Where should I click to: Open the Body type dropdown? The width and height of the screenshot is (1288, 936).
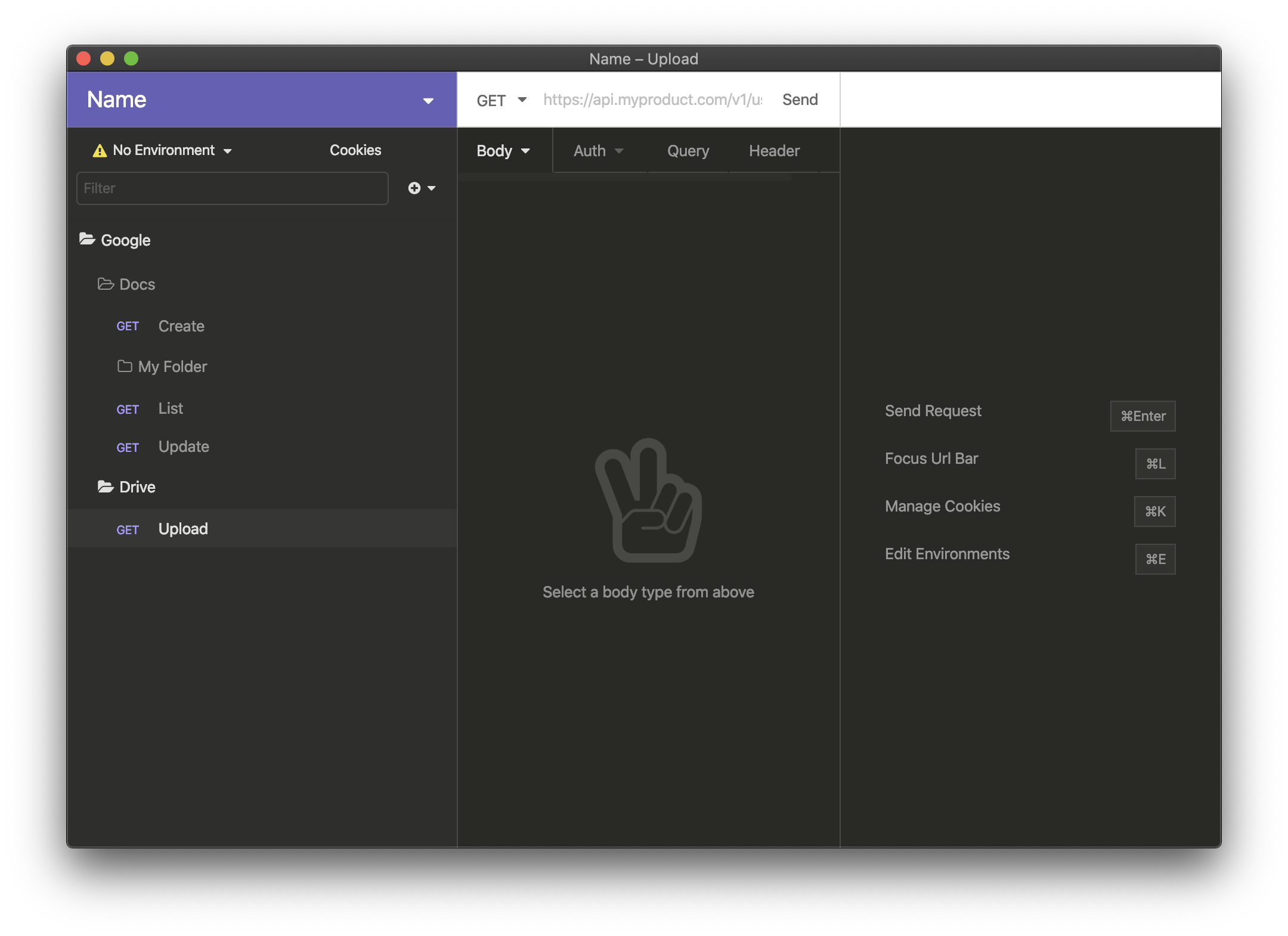[503, 151]
